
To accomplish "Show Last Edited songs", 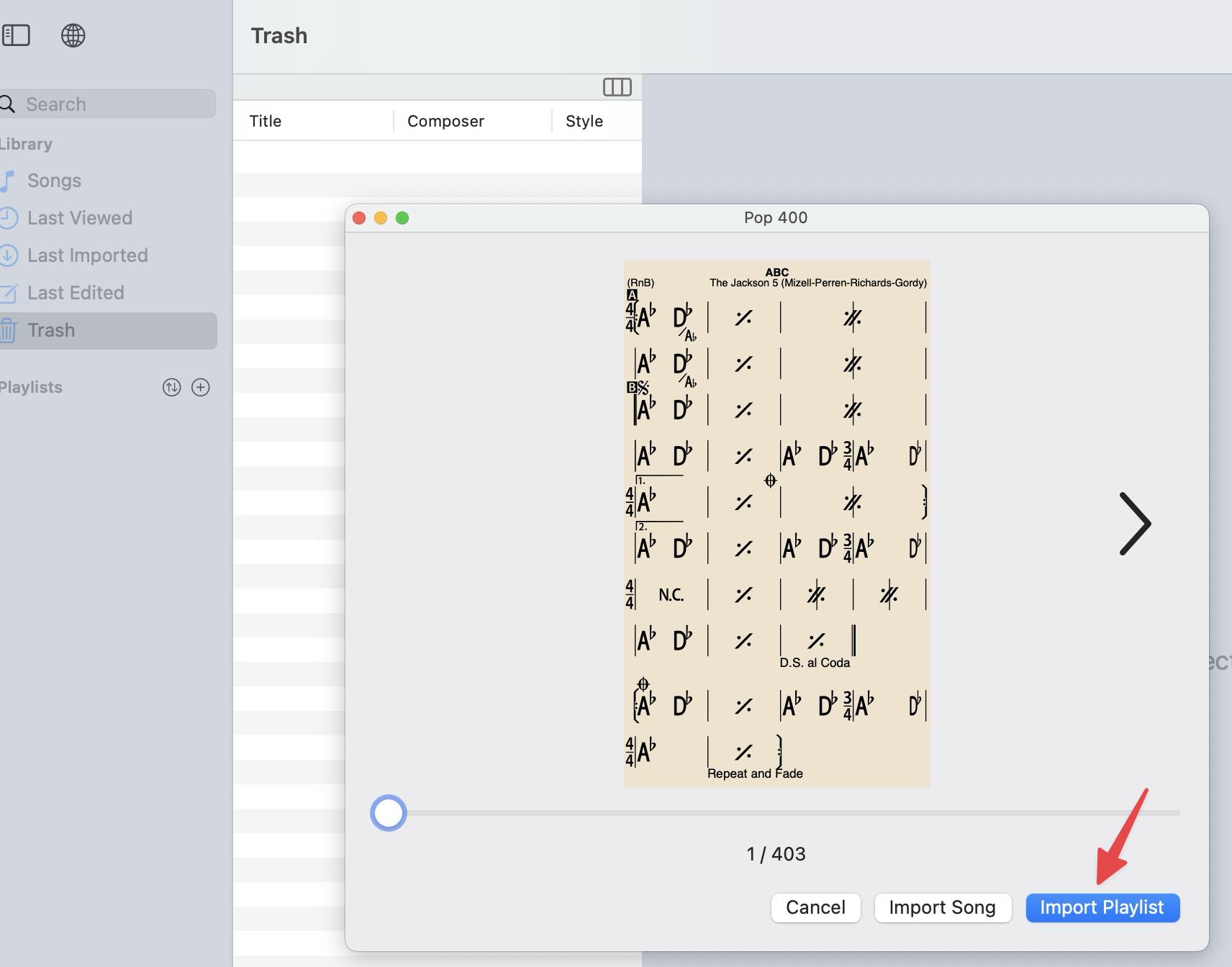I will [76, 293].
